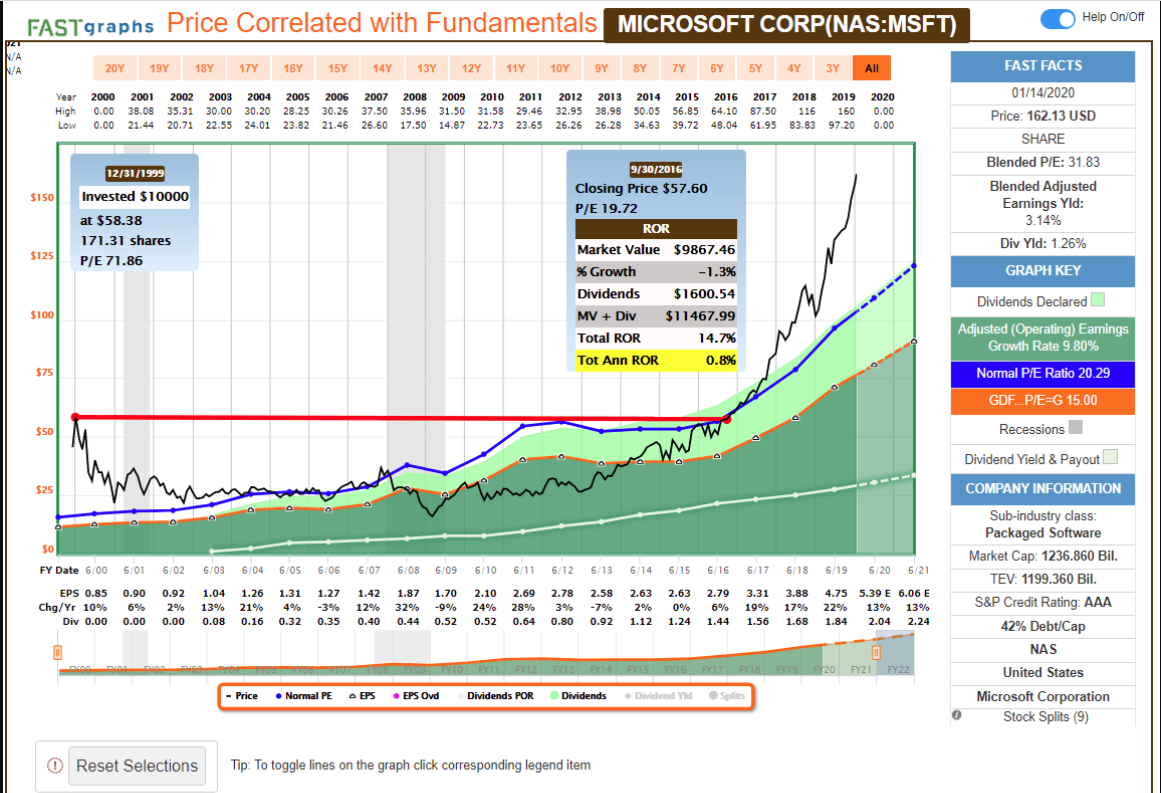This screenshot has width=1161, height=793.
Task: Select the 16Y time range tab
Action: (292, 68)
